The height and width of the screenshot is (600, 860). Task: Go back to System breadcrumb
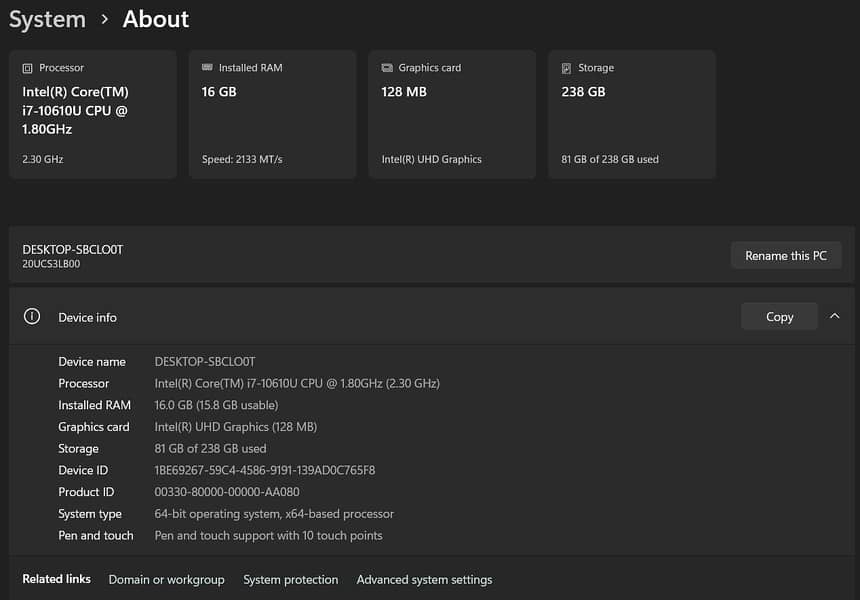[47, 19]
